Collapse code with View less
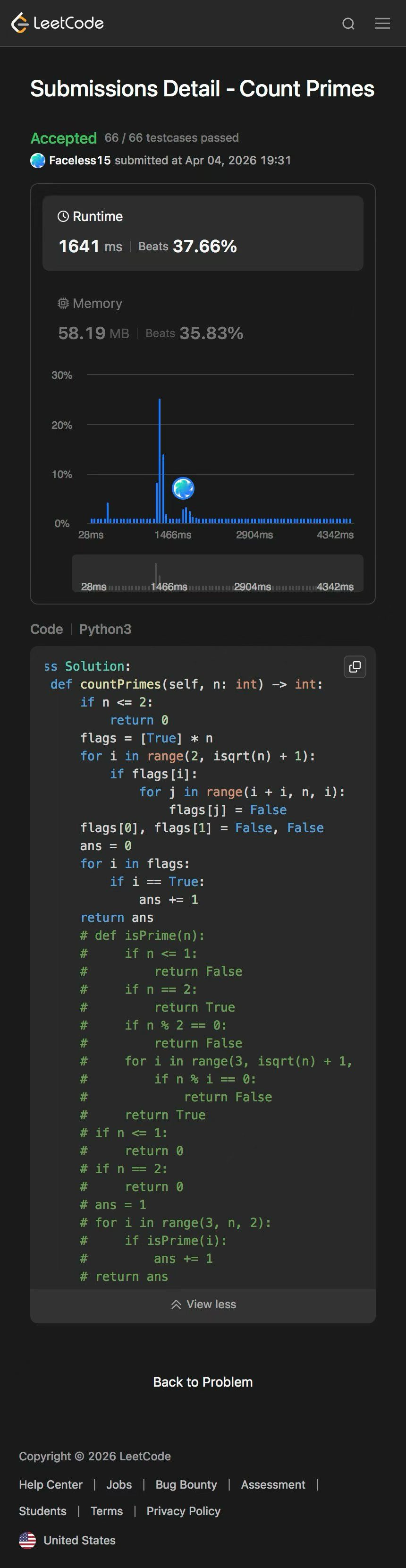This screenshot has width=406, height=1568. pos(203,1304)
